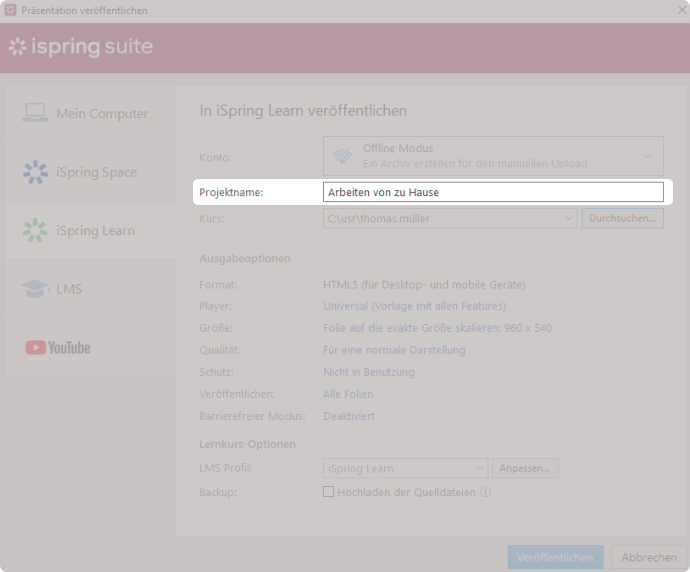Click the LMS graduation cap icon

[35, 289]
